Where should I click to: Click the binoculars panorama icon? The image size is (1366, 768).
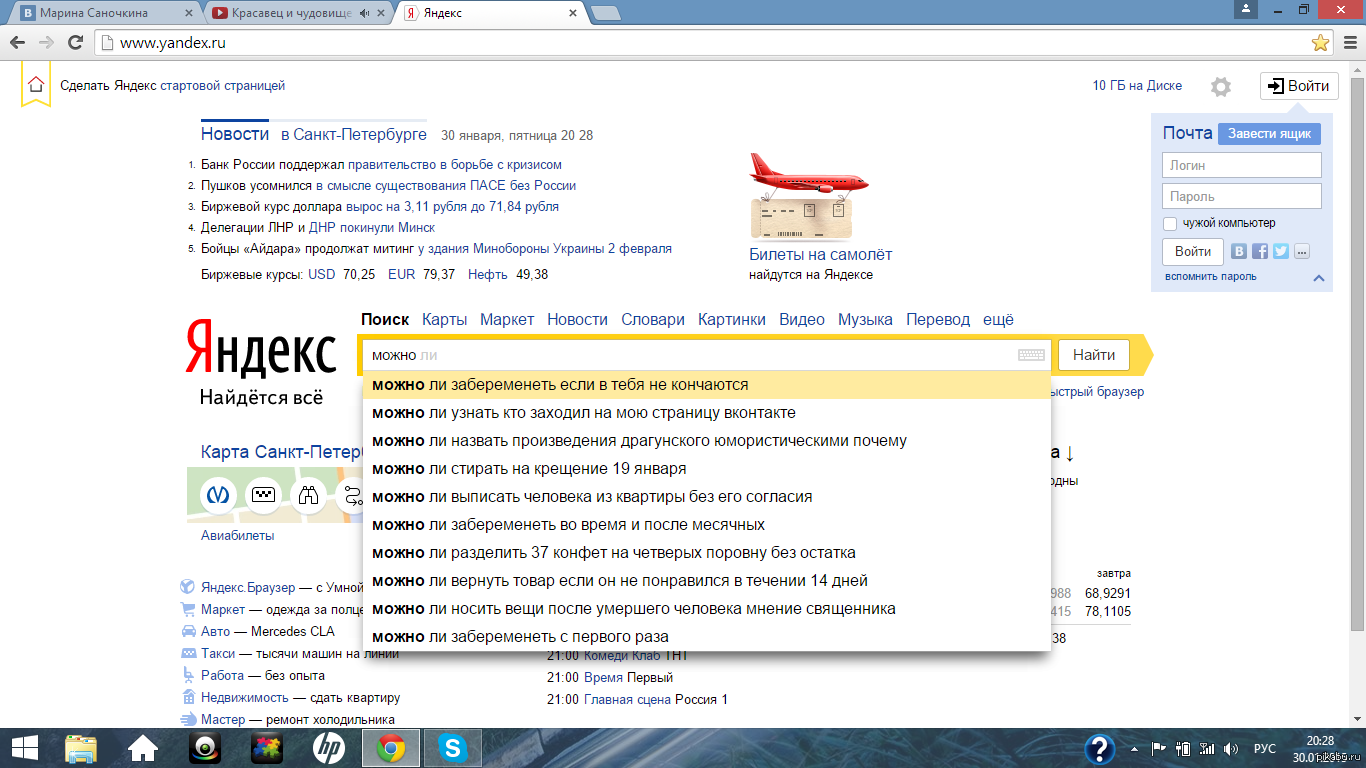tap(308, 495)
